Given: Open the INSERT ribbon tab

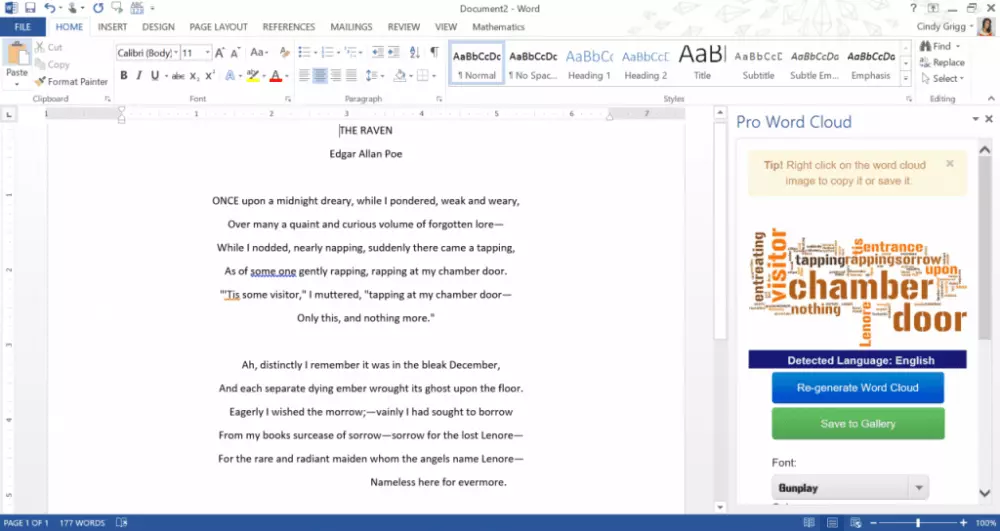Looking at the screenshot, I should coord(112,27).
